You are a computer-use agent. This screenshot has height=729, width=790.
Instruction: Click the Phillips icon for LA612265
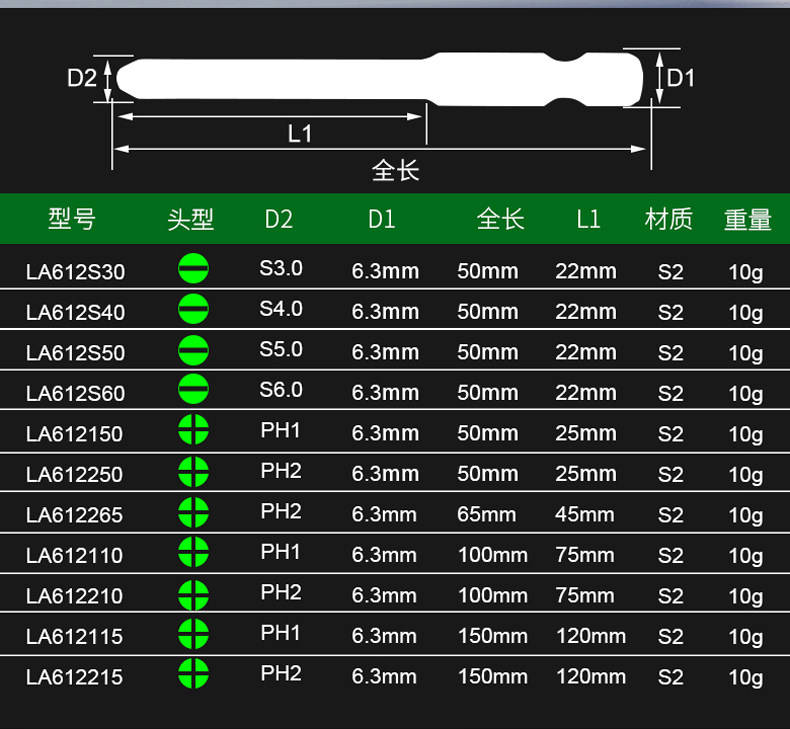[193, 512]
